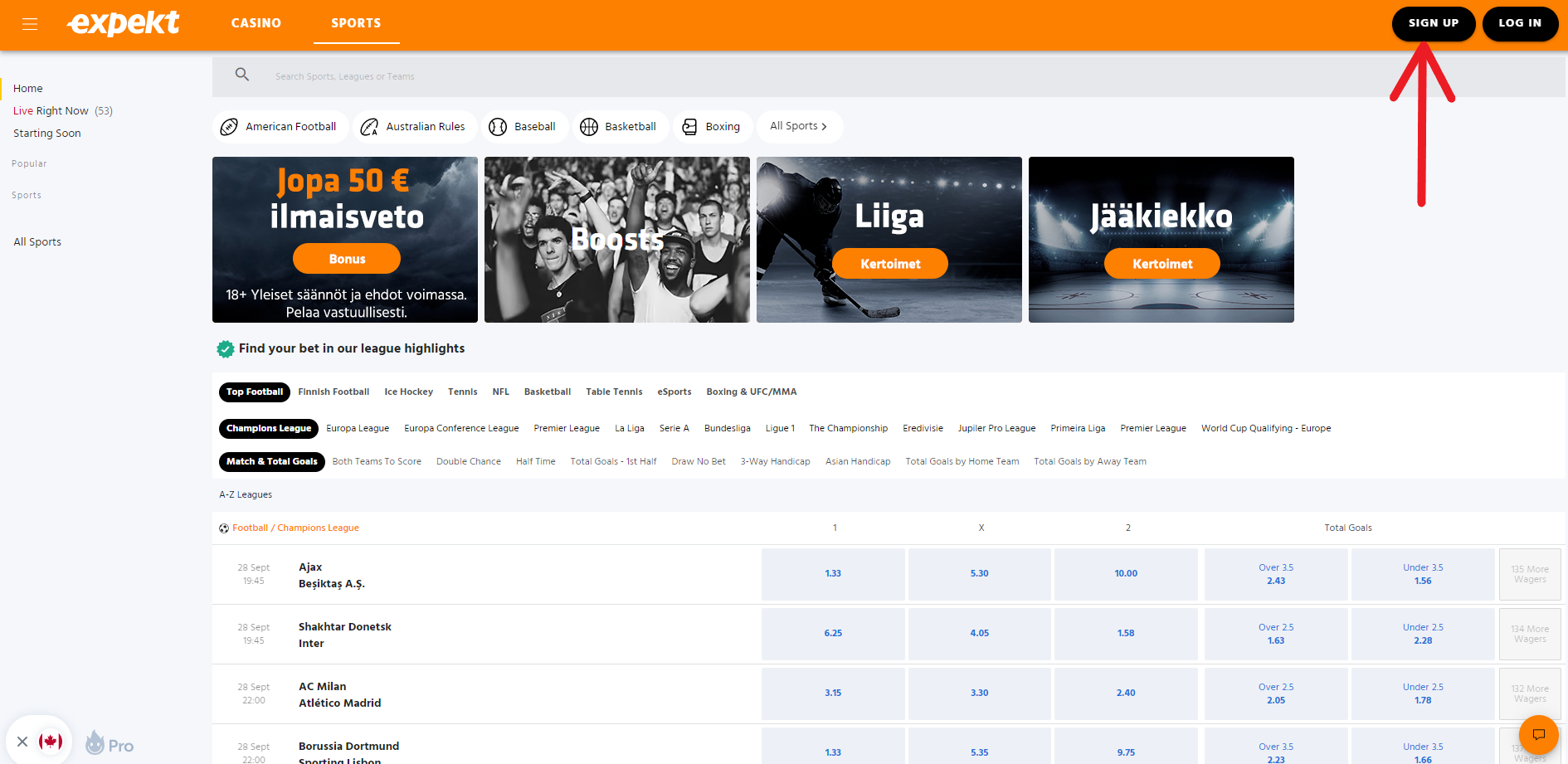Click Kertoimet on the Liiga banner

coord(890,264)
